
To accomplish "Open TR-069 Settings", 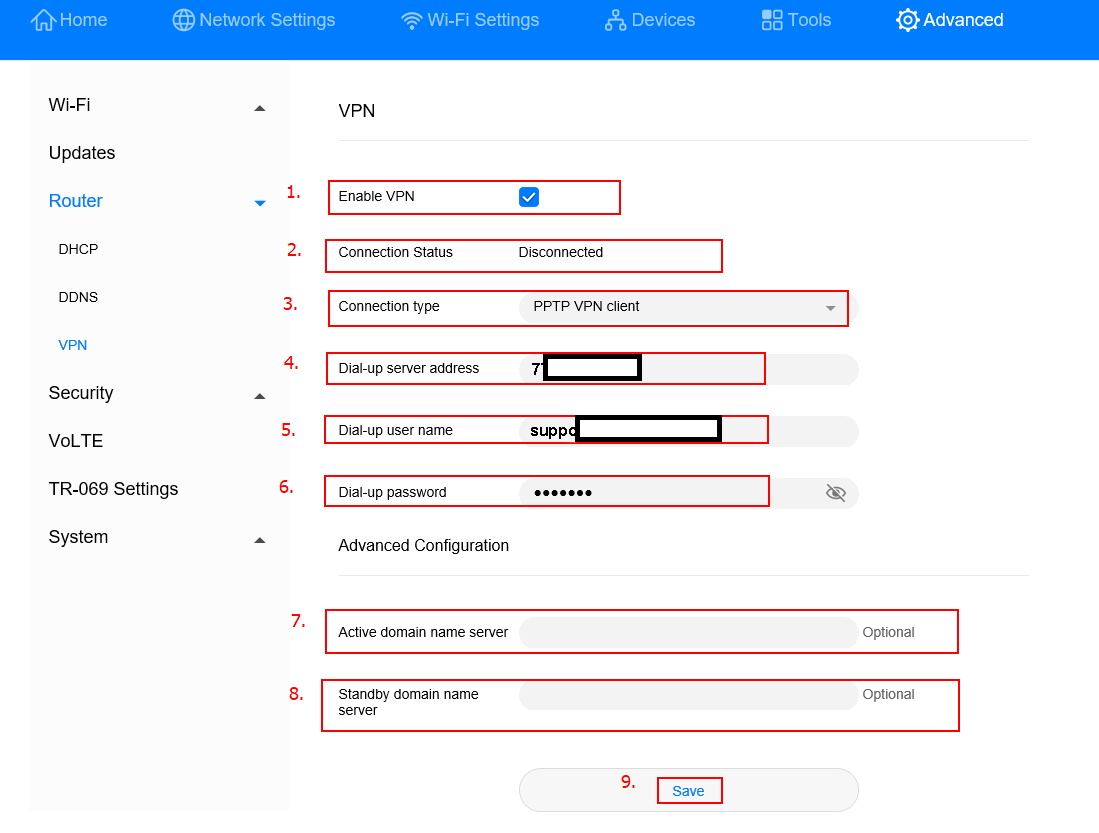I will click(113, 488).
